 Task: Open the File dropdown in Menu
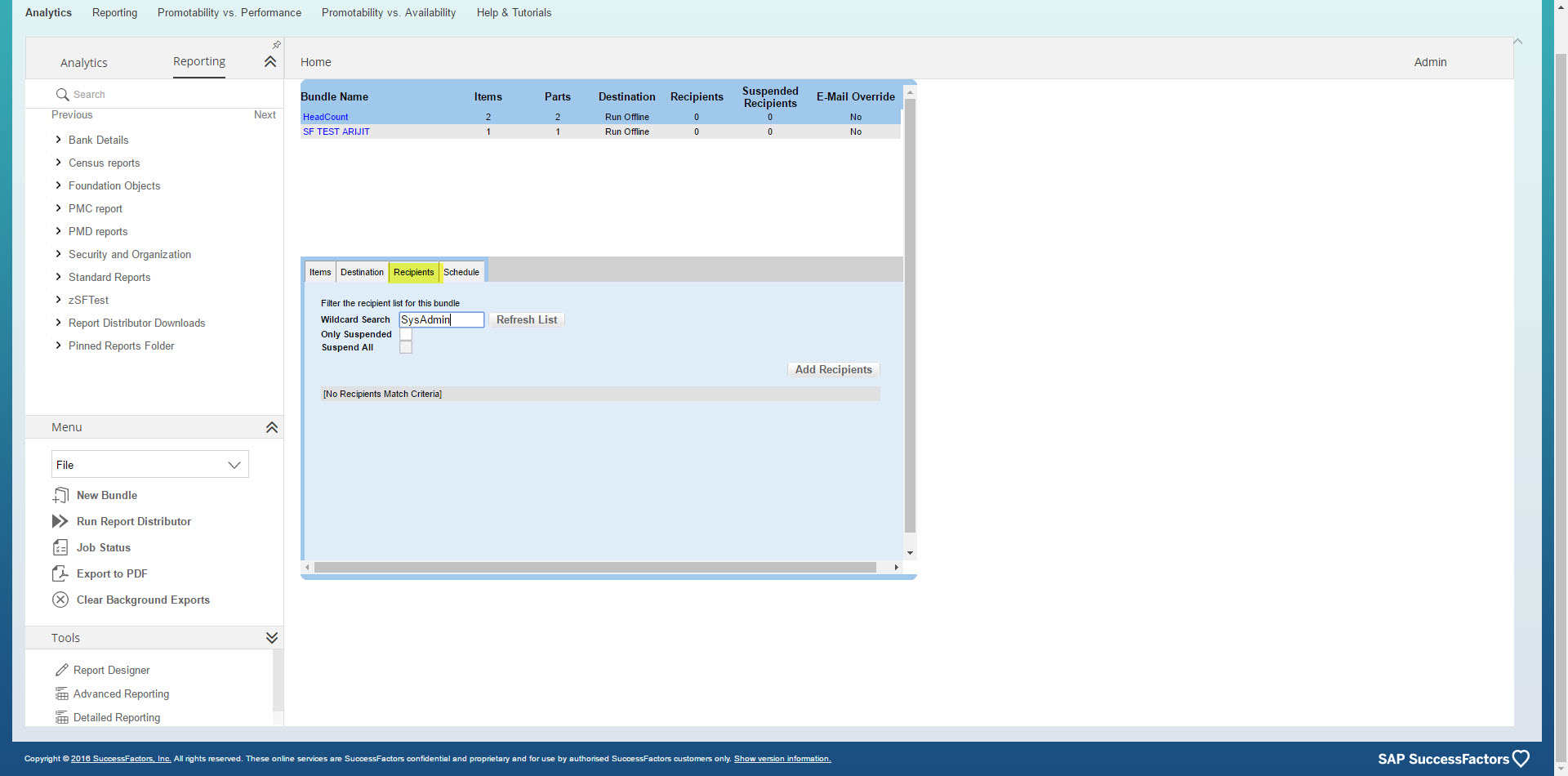[150, 464]
